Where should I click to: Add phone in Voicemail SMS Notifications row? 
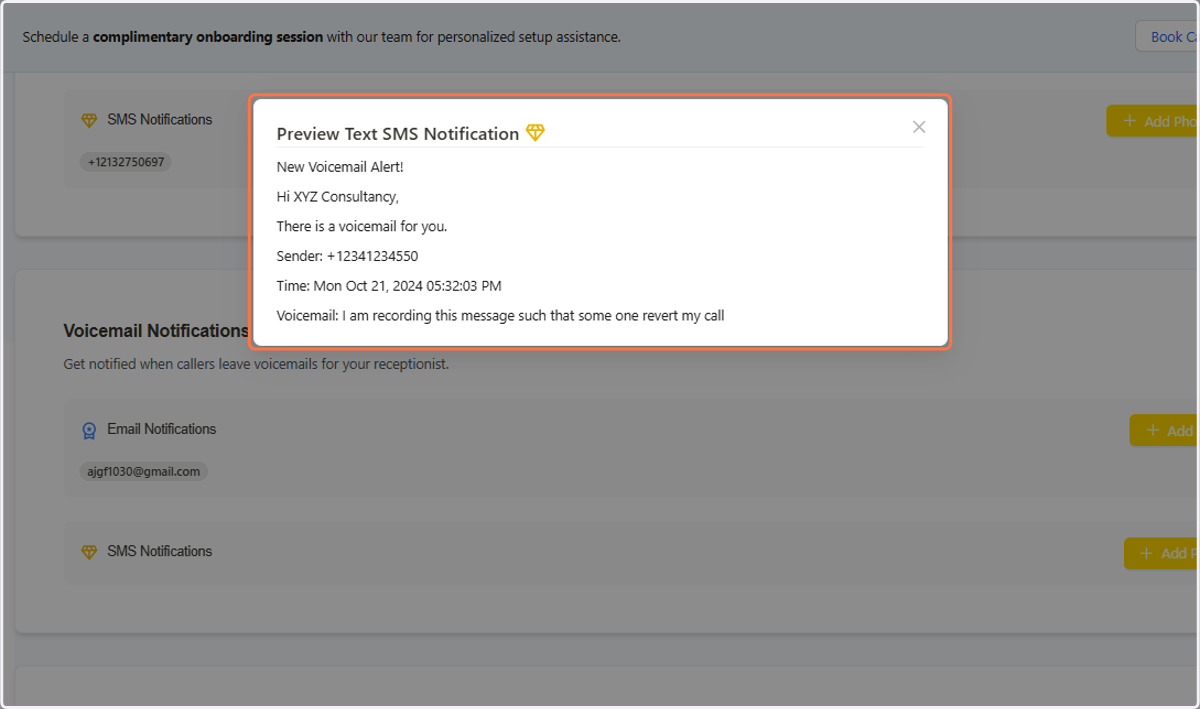pyautogui.click(x=1162, y=553)
